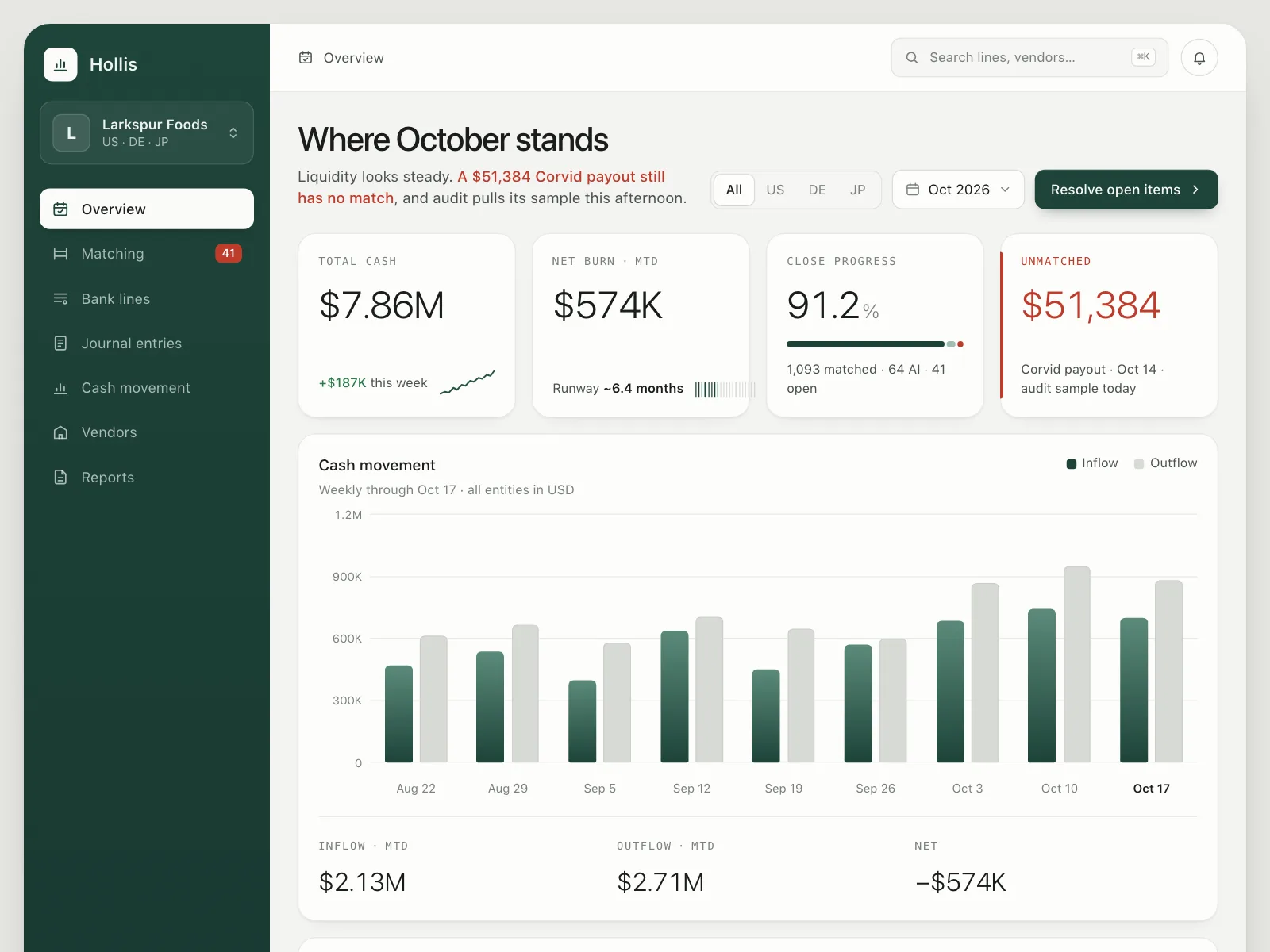
Task: Click the Sep 5 inflow bar
Action: tap(583, 722)
